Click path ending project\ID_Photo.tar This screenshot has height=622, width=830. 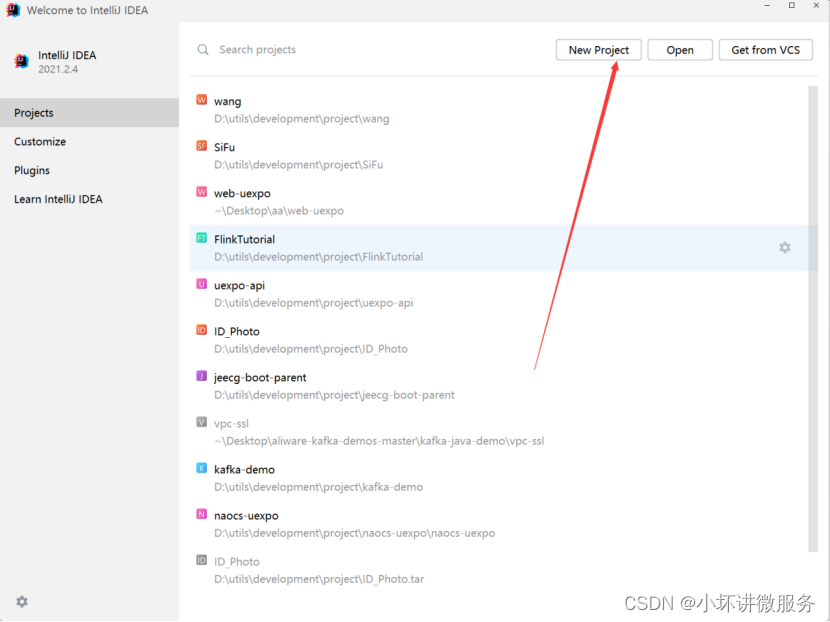319,579
